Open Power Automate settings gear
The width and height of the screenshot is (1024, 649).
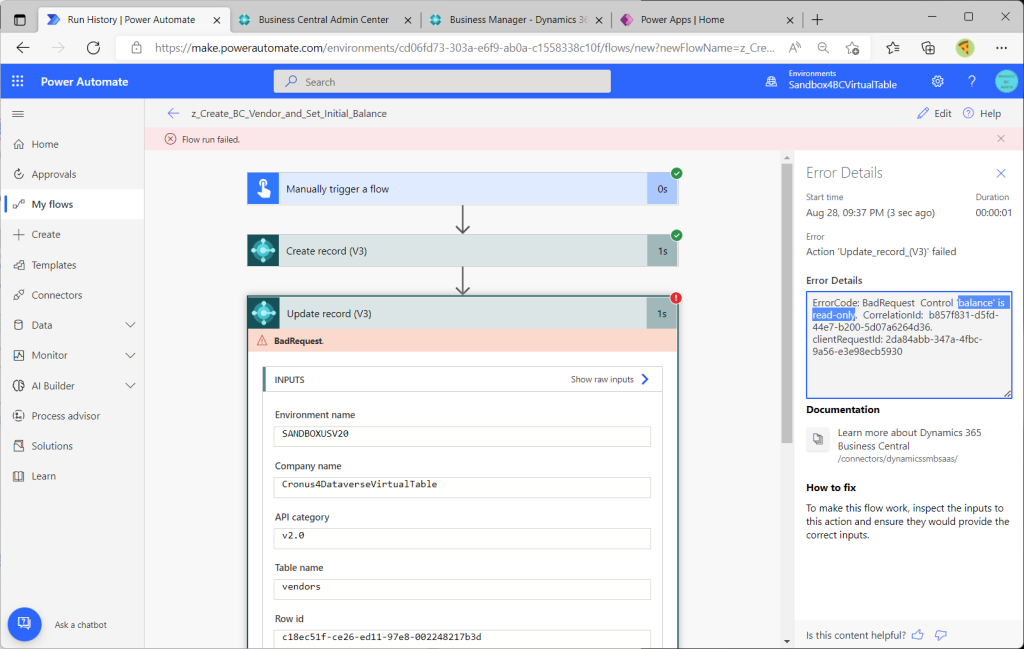click(937, 81)
